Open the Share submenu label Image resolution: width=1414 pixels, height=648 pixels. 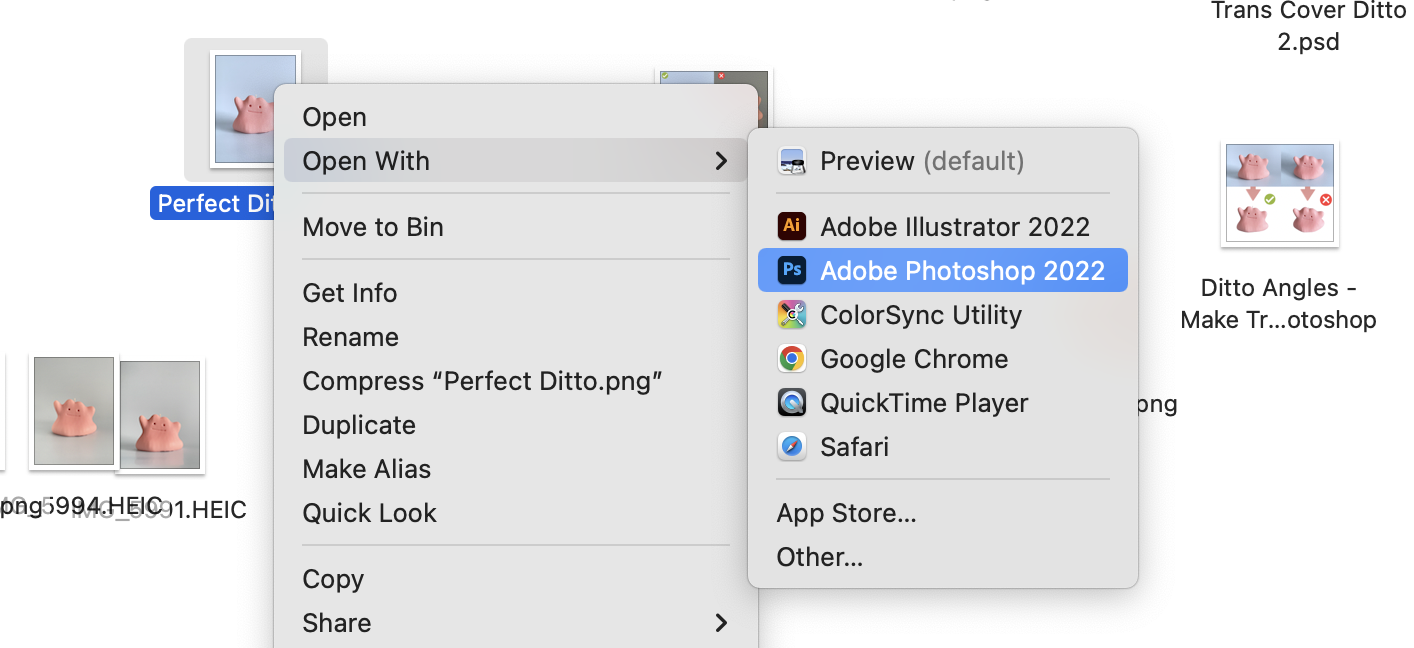point(337,623)
